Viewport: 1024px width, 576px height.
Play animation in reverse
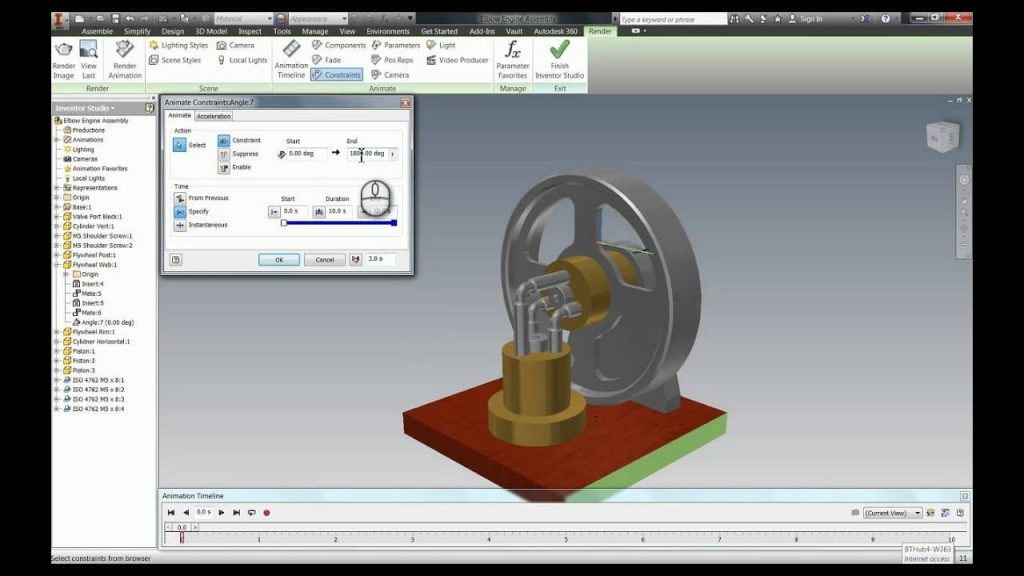[x=186, y=513]
